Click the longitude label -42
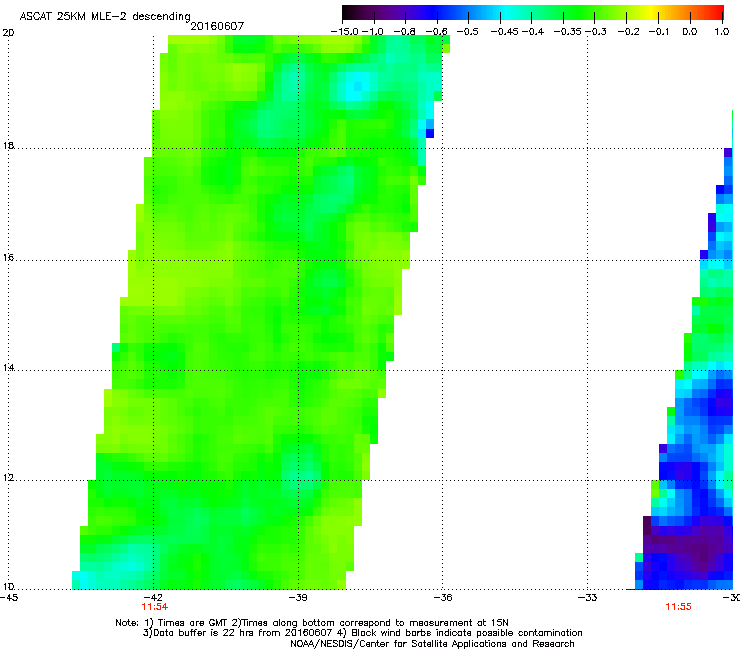 pyautogui.click(x=153, y=597)
